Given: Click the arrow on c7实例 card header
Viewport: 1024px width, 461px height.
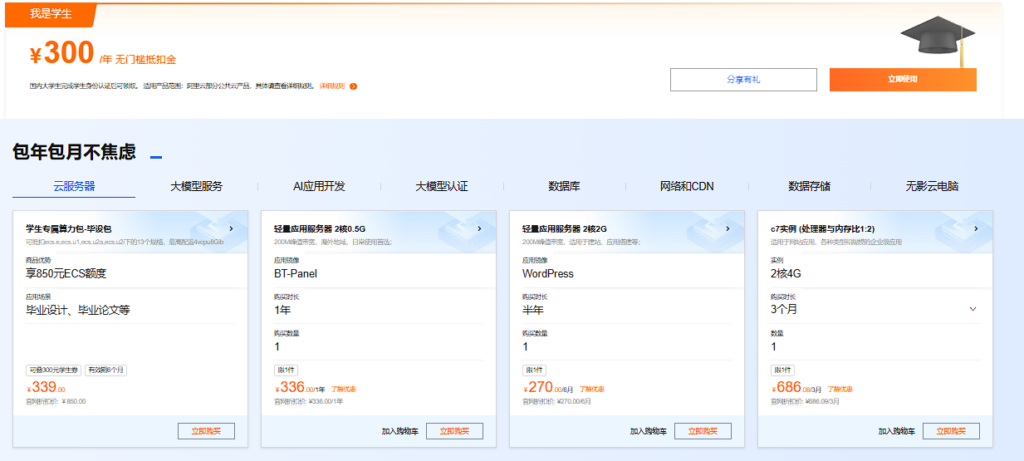Looking at the screenshot, I should click(977, 228).
